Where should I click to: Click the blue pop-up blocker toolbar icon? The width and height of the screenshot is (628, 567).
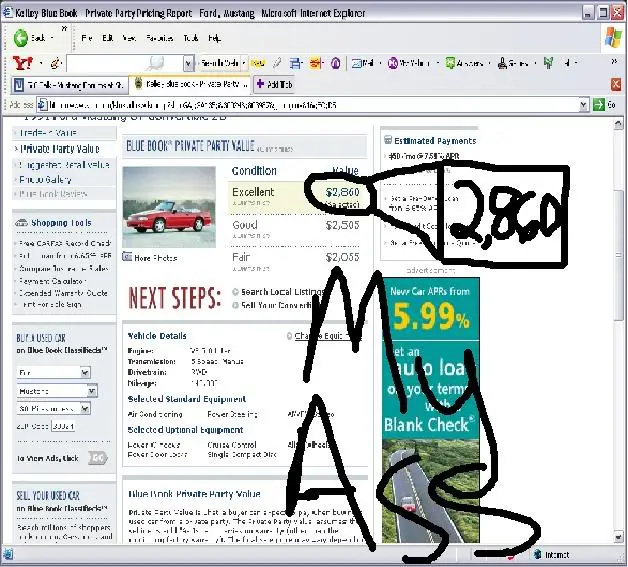[x=296, y=63]
